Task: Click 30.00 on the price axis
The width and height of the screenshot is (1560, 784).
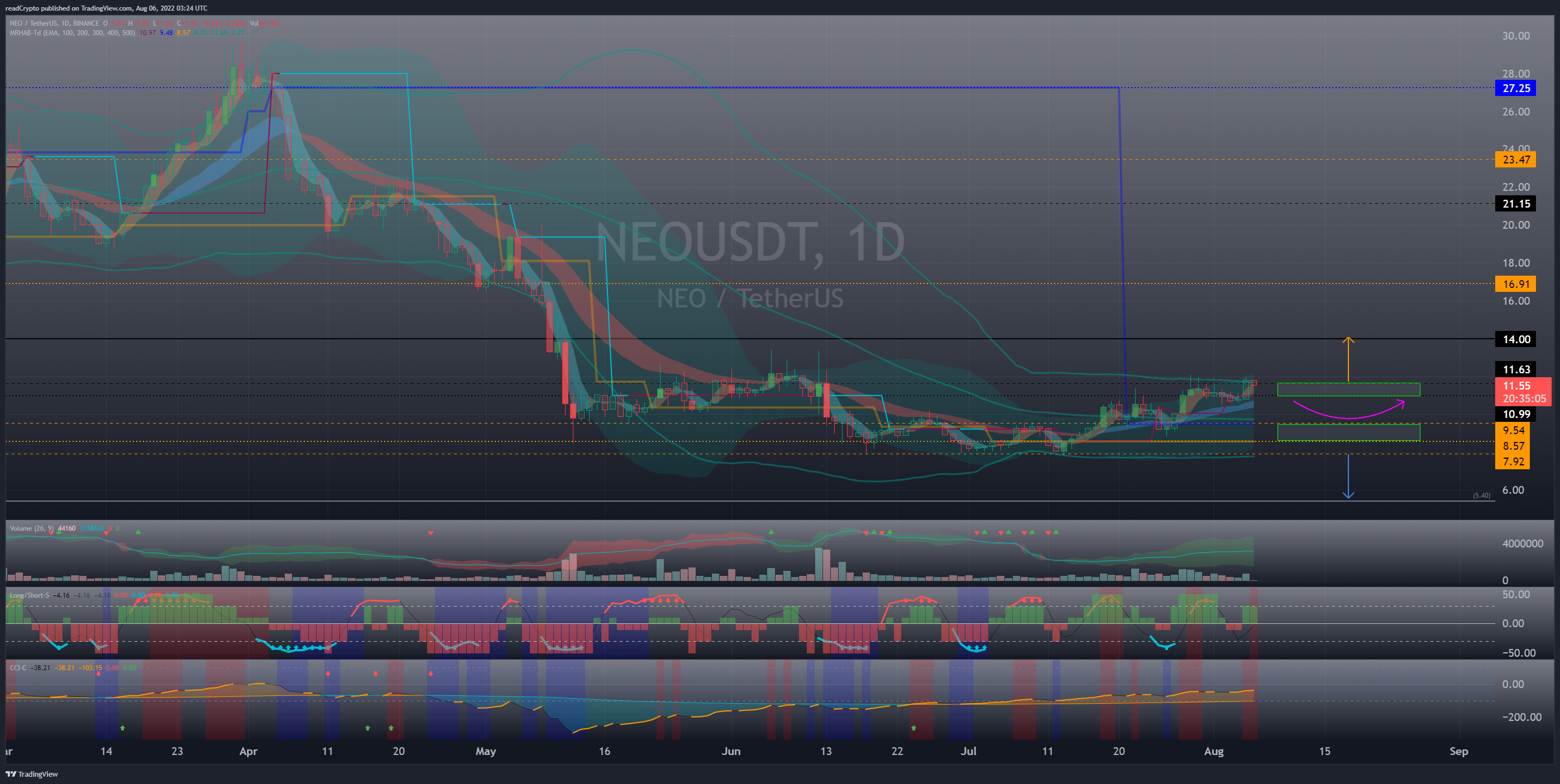Action: point(1516,36)
